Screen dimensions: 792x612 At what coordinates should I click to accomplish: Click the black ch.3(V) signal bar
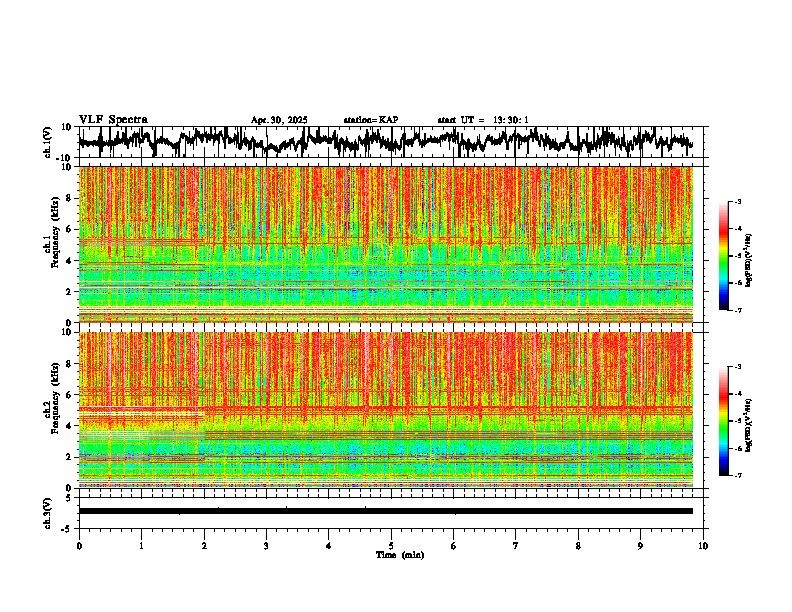tap(385, 511)
